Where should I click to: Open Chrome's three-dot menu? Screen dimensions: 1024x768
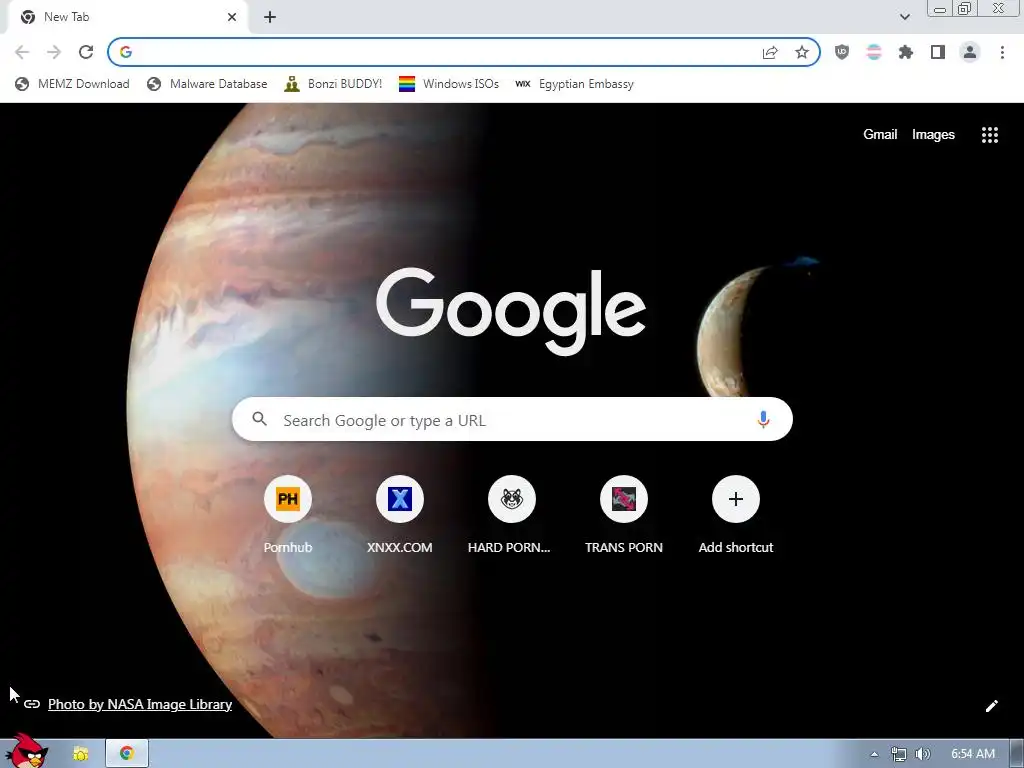coord(1002,52)
